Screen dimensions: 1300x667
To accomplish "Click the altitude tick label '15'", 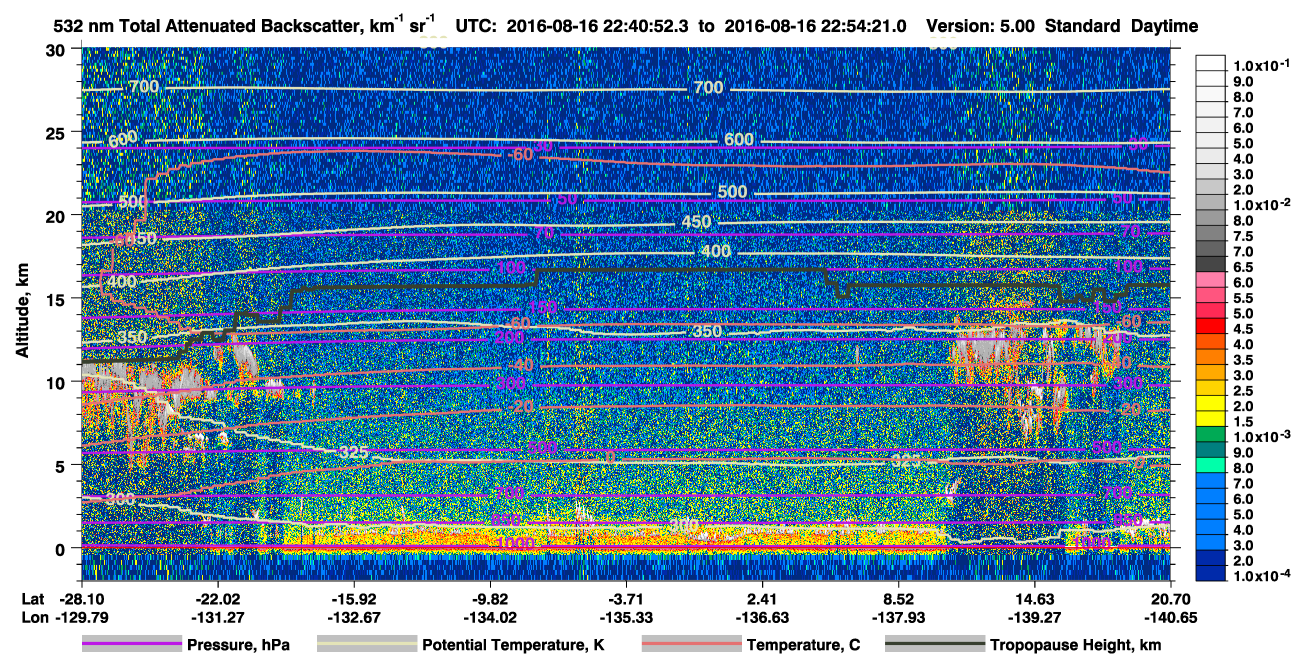I will pos(57,298).
